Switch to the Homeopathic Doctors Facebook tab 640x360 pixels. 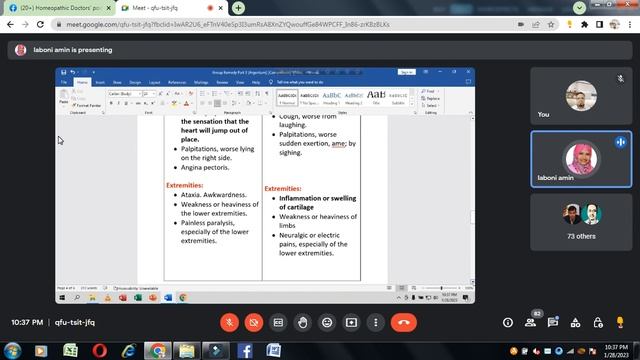[59, 8]
